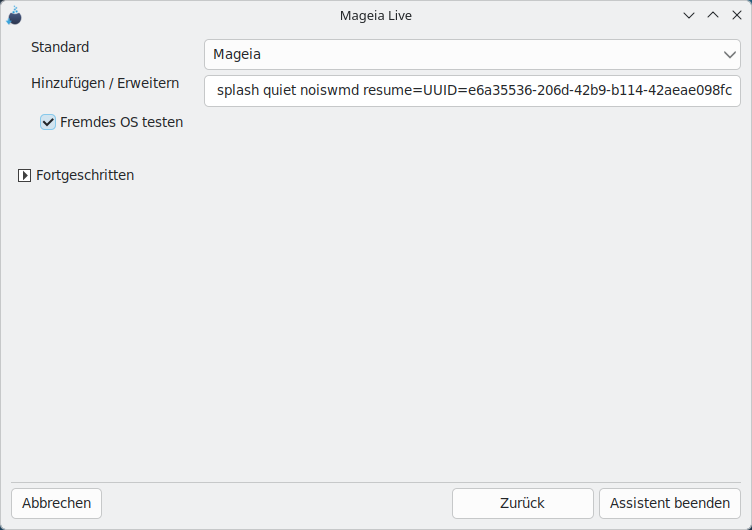Image resolution: width=752 pixels, height=530 pixels.
Task: Click the Mageia cauldron icon in title bar
Action: (14, 15)
